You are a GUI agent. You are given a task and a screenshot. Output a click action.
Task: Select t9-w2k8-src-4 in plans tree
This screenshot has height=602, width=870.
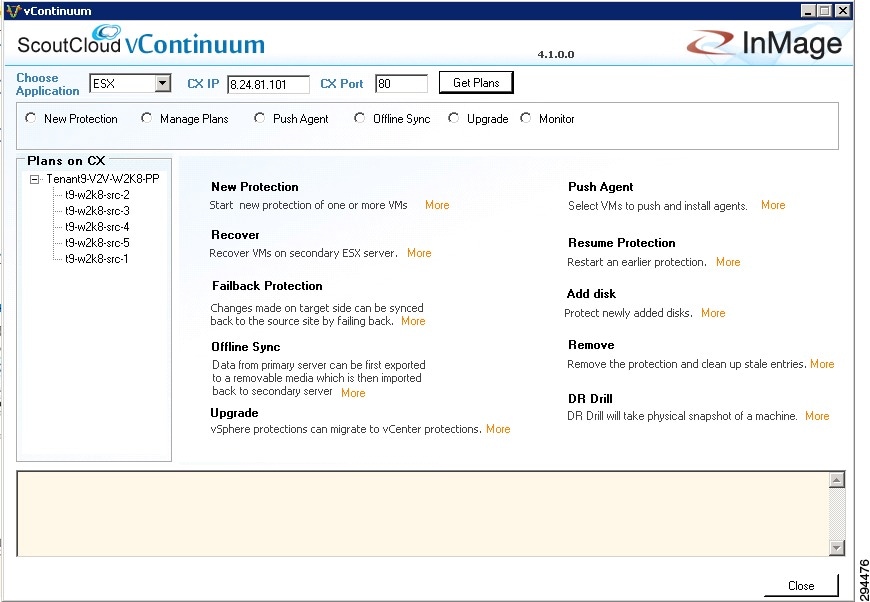tap(97, 226)
